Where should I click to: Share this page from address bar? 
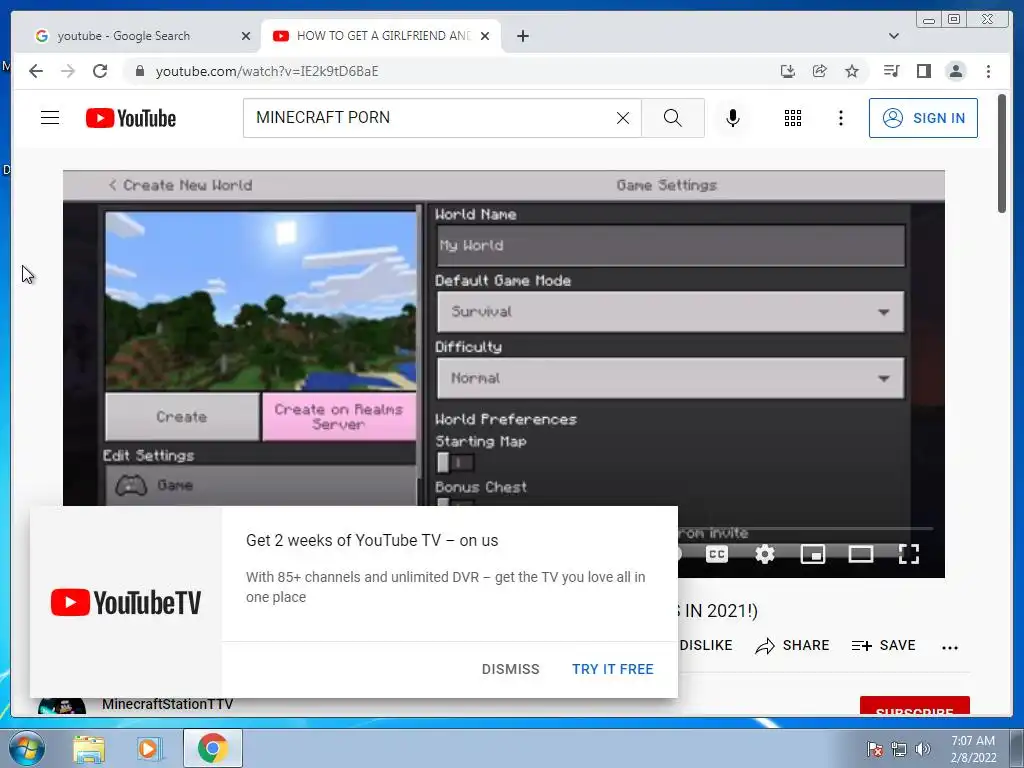tap(820, 71)
